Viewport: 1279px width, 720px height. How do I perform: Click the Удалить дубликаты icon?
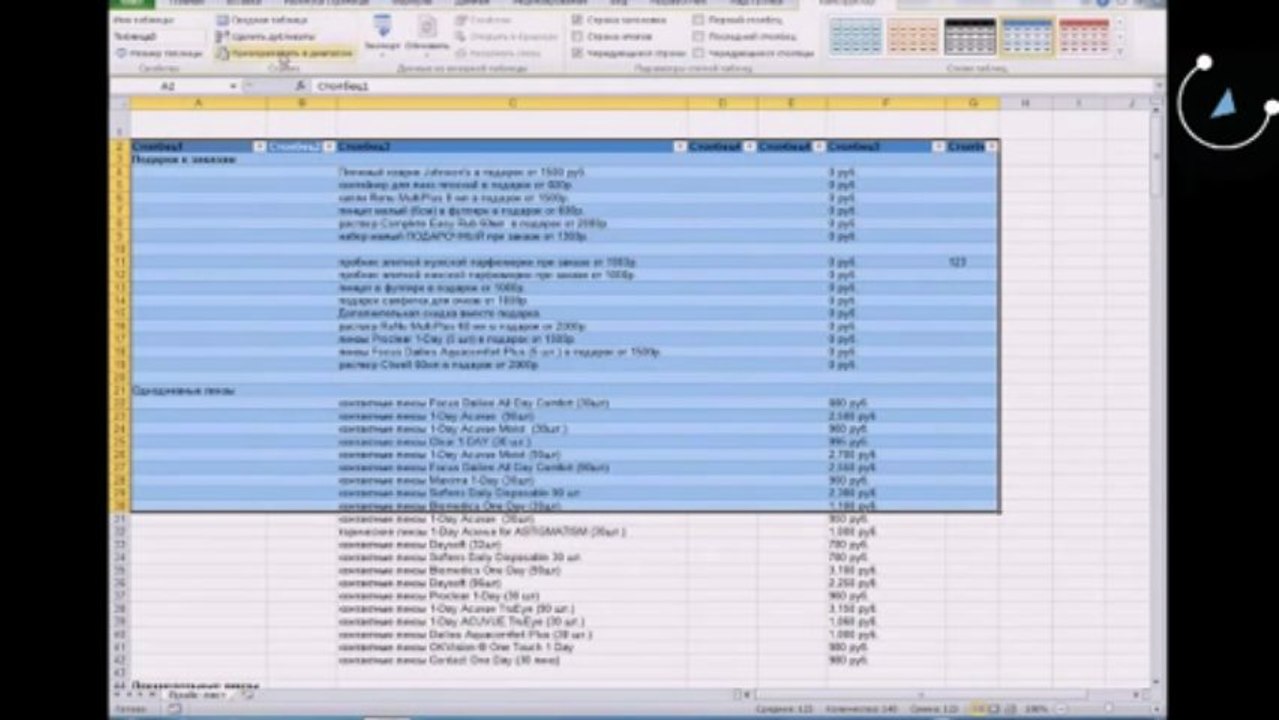click(x=222, y=36)
